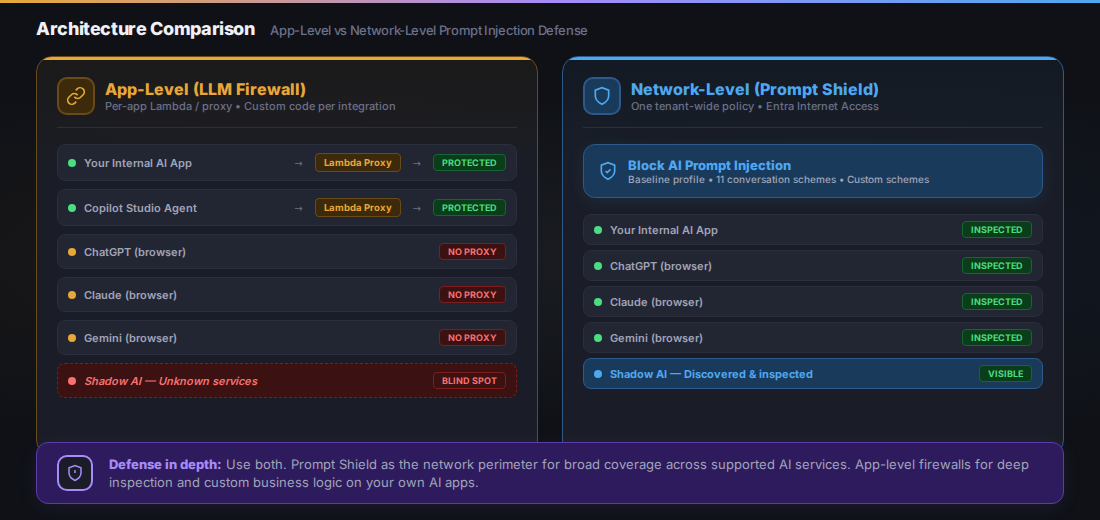Image resolution: width=1100 pixels, height=520 pixels.
Task: Click the shield-check icon in Block AI Prompt Injection
Action: pos(608,171)
